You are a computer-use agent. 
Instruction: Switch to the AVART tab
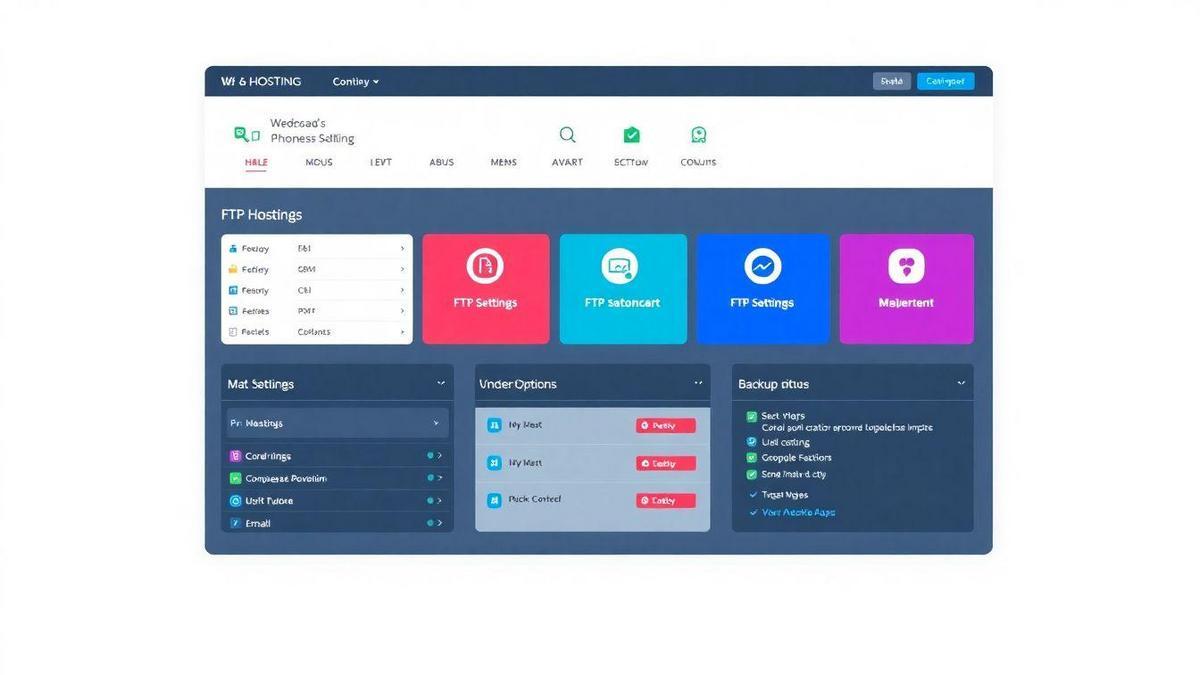click(567, 162)
